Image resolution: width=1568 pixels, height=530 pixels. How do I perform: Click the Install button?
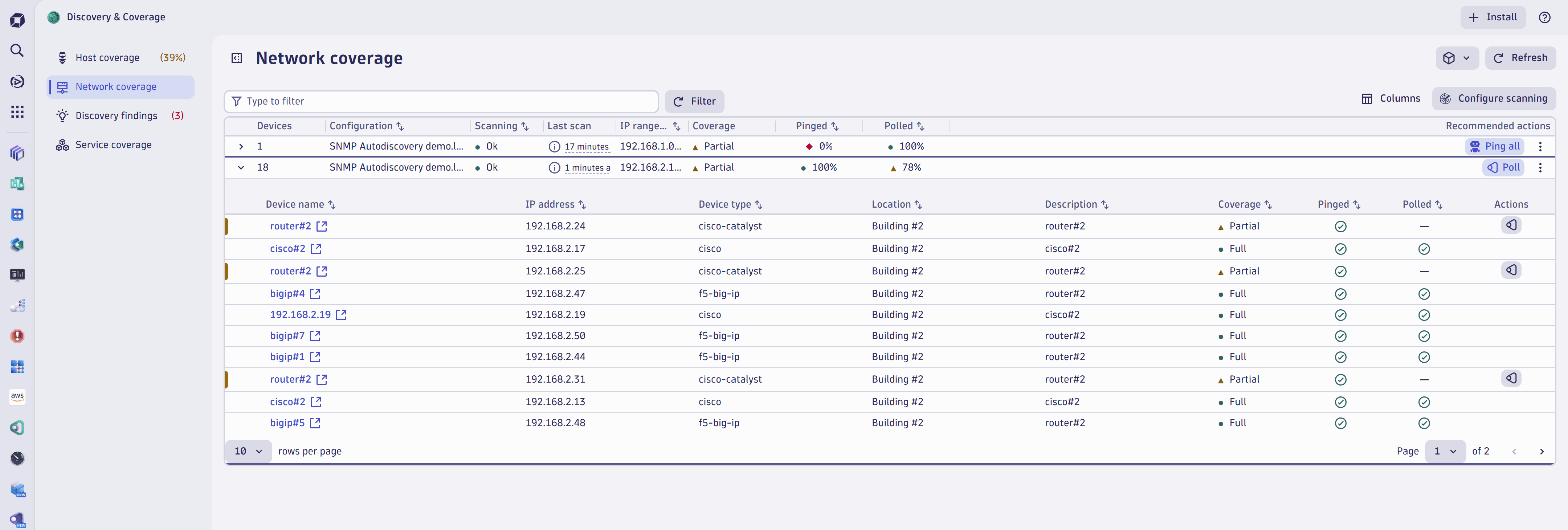tap(1493, 17)
